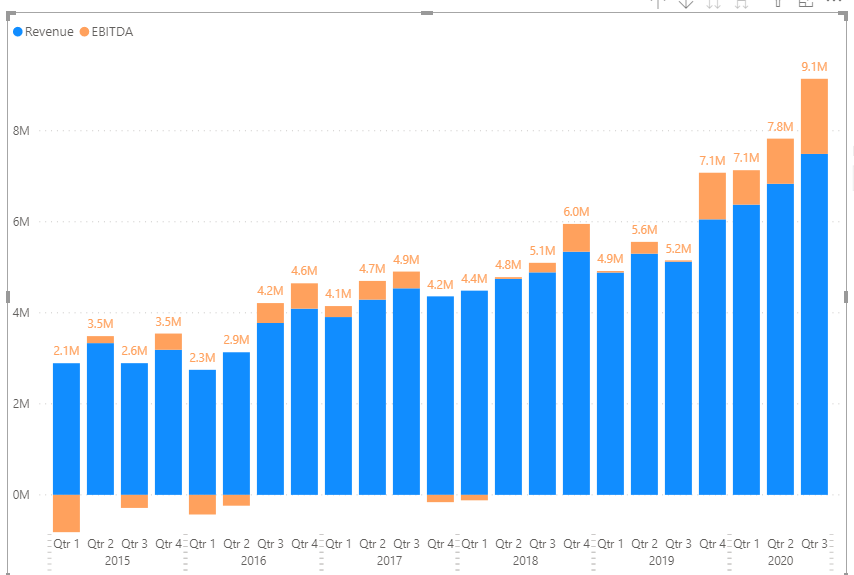Screen dimensions: 854x575
Task: Turn on drill down mode arrow icon
Action: (686, 3)
